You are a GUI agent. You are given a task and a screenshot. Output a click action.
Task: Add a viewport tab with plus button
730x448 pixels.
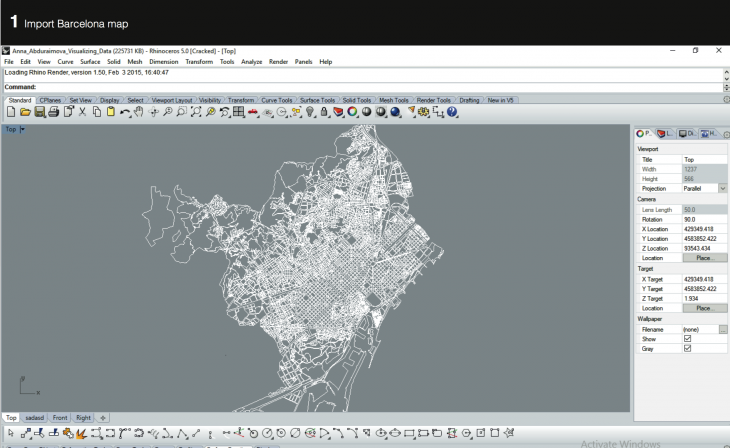[103, 418]
